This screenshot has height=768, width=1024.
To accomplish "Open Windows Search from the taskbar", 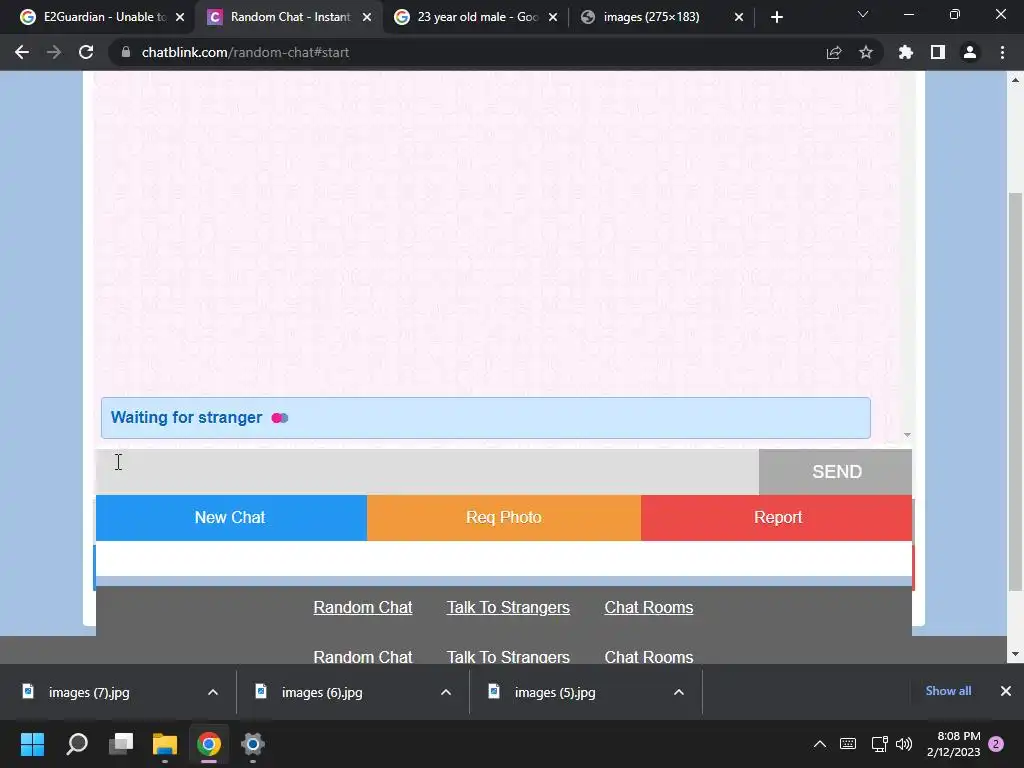I will pyautogui.click(x=77, y=744).
